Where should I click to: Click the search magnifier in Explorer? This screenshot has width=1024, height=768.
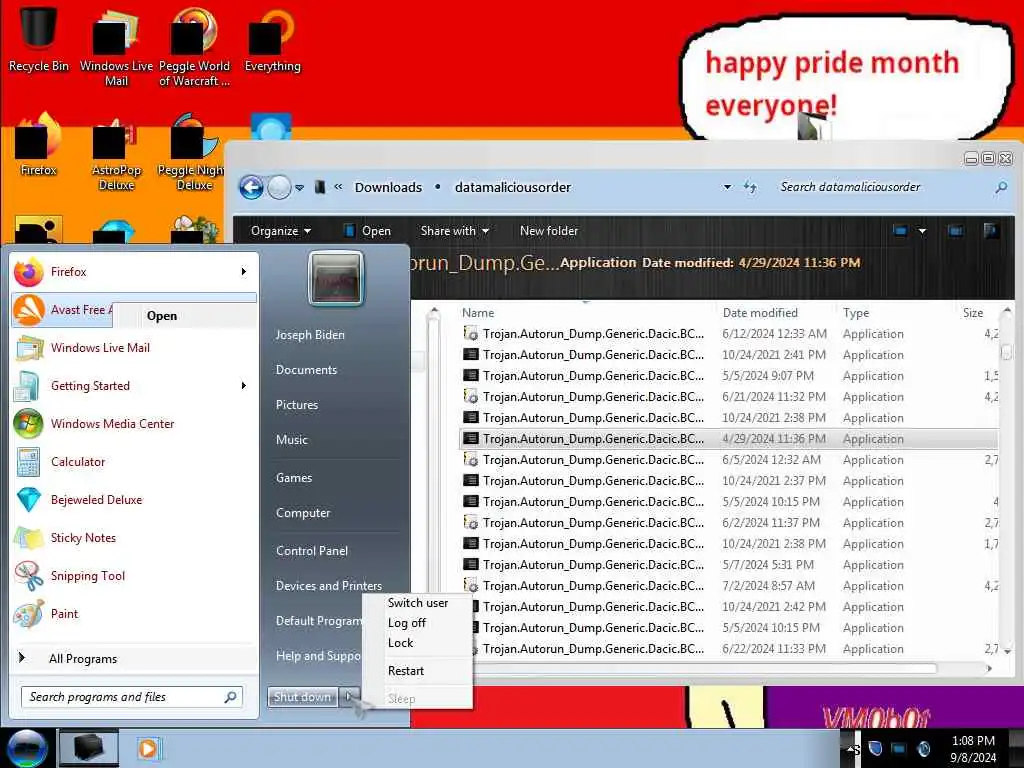(1000, 187)
